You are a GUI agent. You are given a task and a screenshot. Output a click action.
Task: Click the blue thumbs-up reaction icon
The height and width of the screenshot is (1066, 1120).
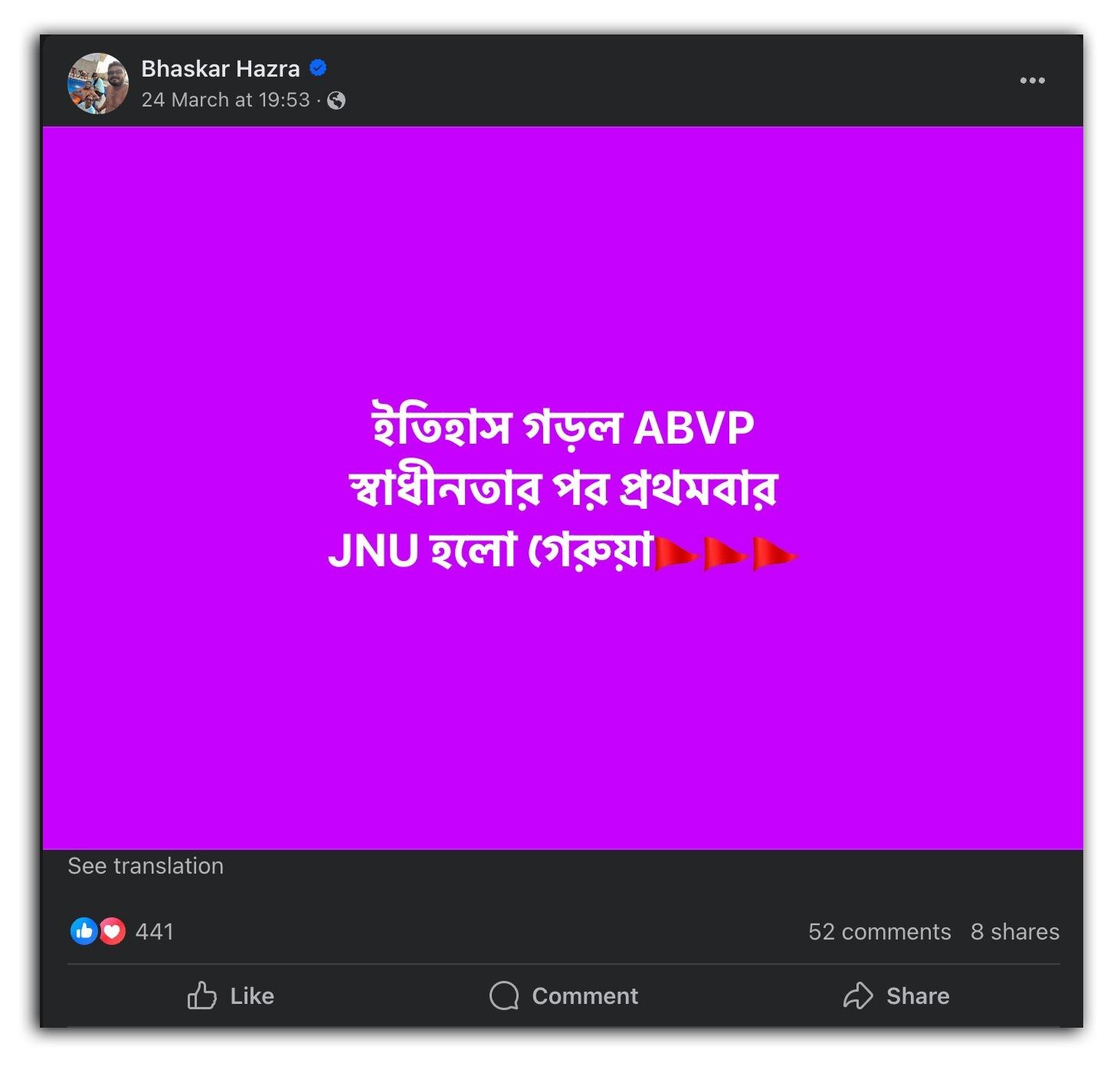coord(84,931)
